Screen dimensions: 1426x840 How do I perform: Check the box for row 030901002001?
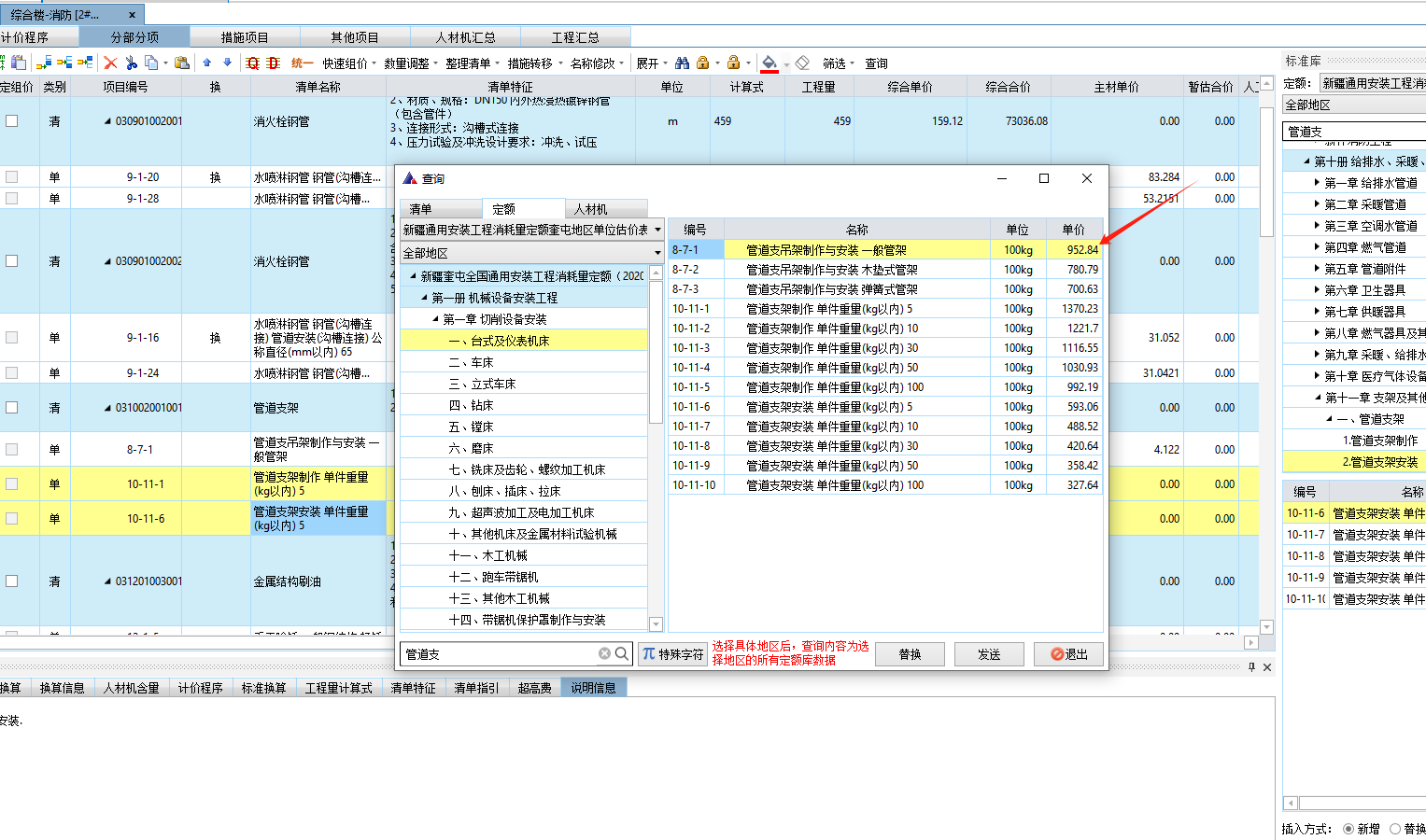12,120
